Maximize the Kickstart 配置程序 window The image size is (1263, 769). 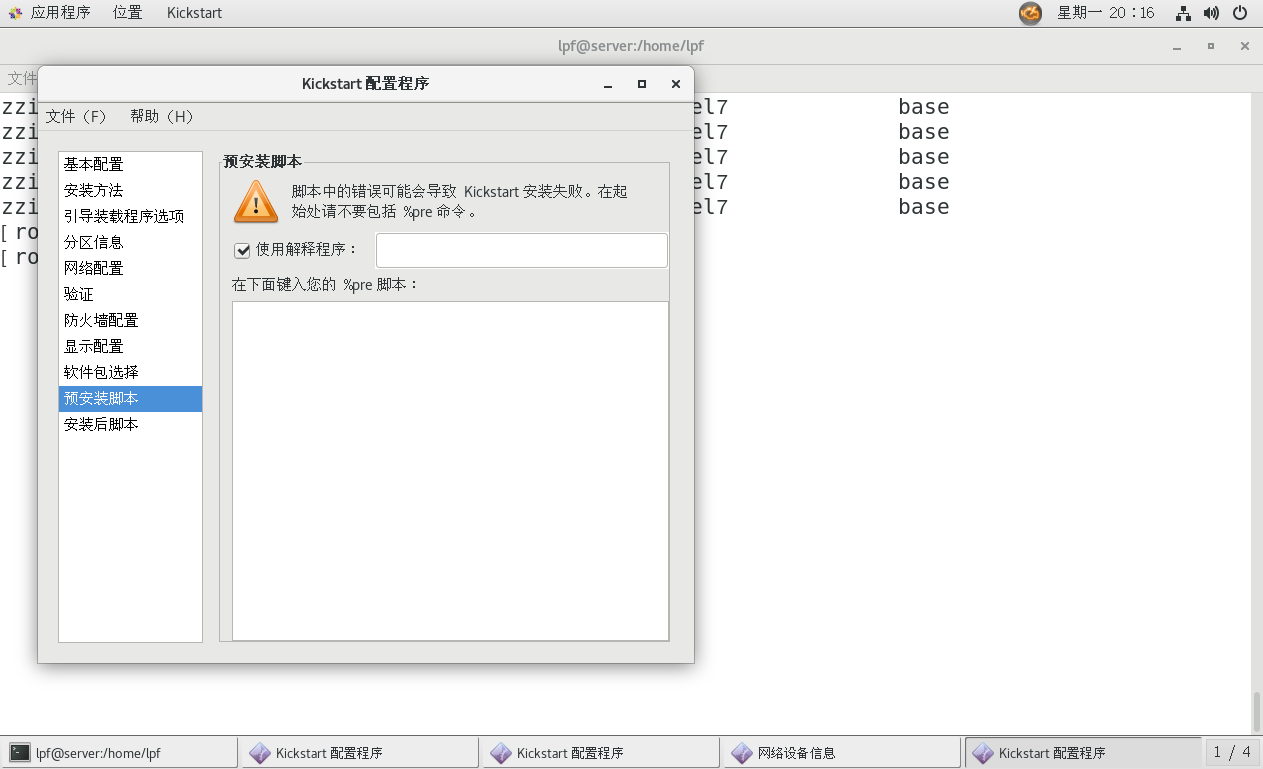[642, 84]
